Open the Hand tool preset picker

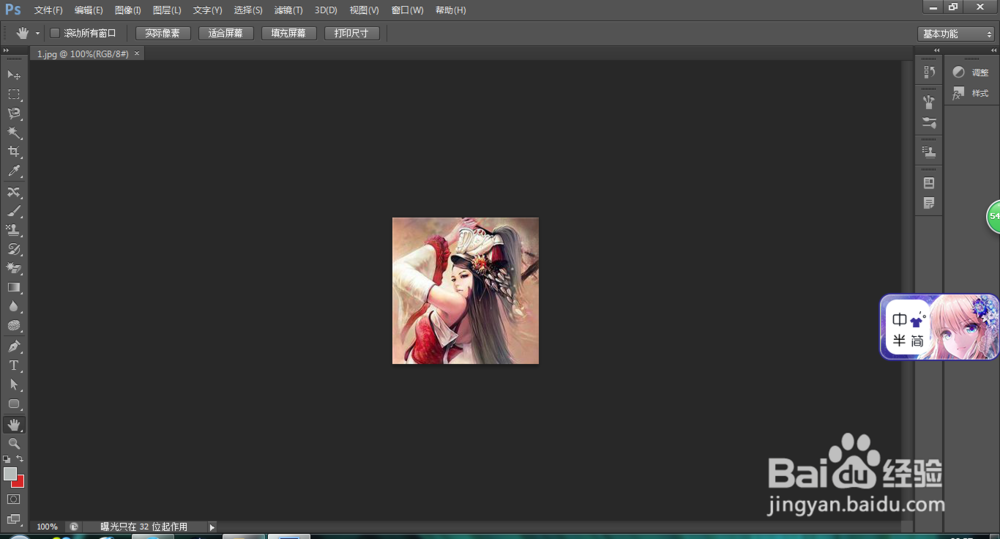tap(37, 33)
